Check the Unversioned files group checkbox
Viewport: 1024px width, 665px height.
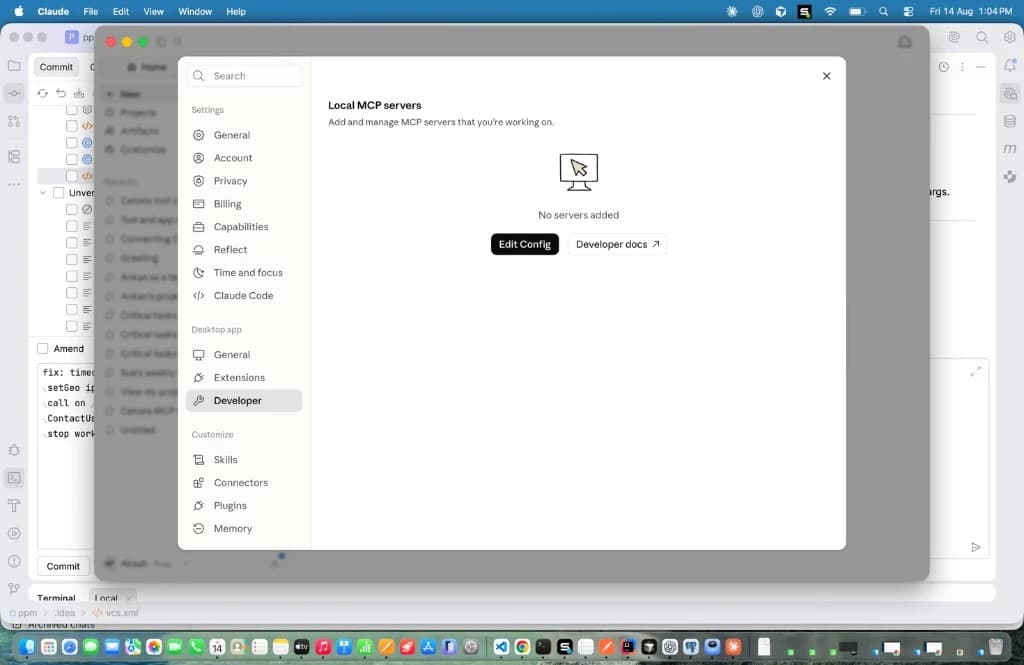pos(59,193)
